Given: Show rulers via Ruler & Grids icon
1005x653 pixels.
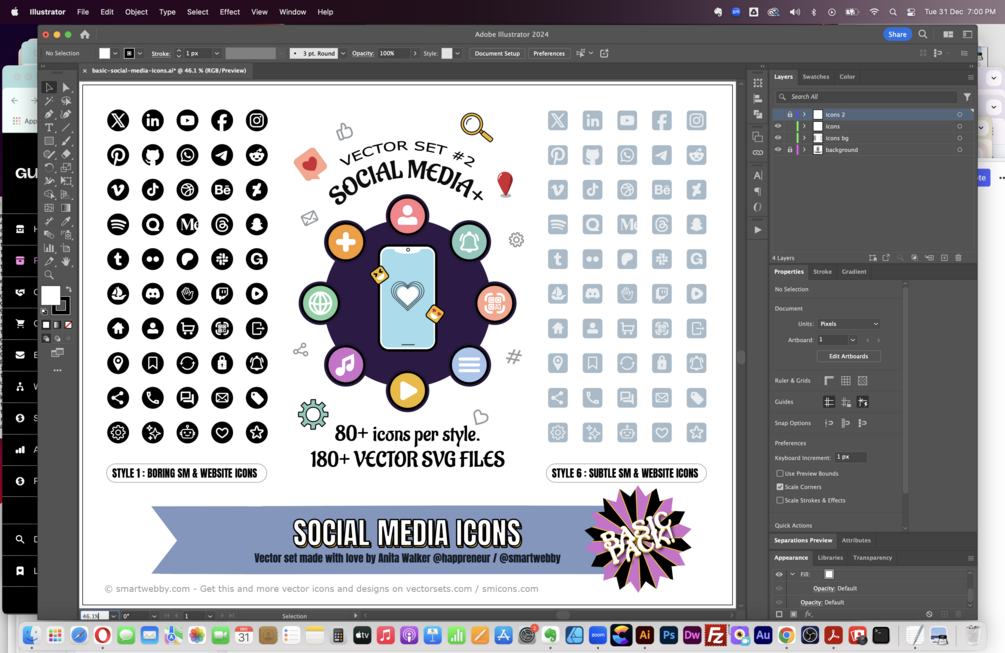Looking at the screenshot, I should click(829, 381).
